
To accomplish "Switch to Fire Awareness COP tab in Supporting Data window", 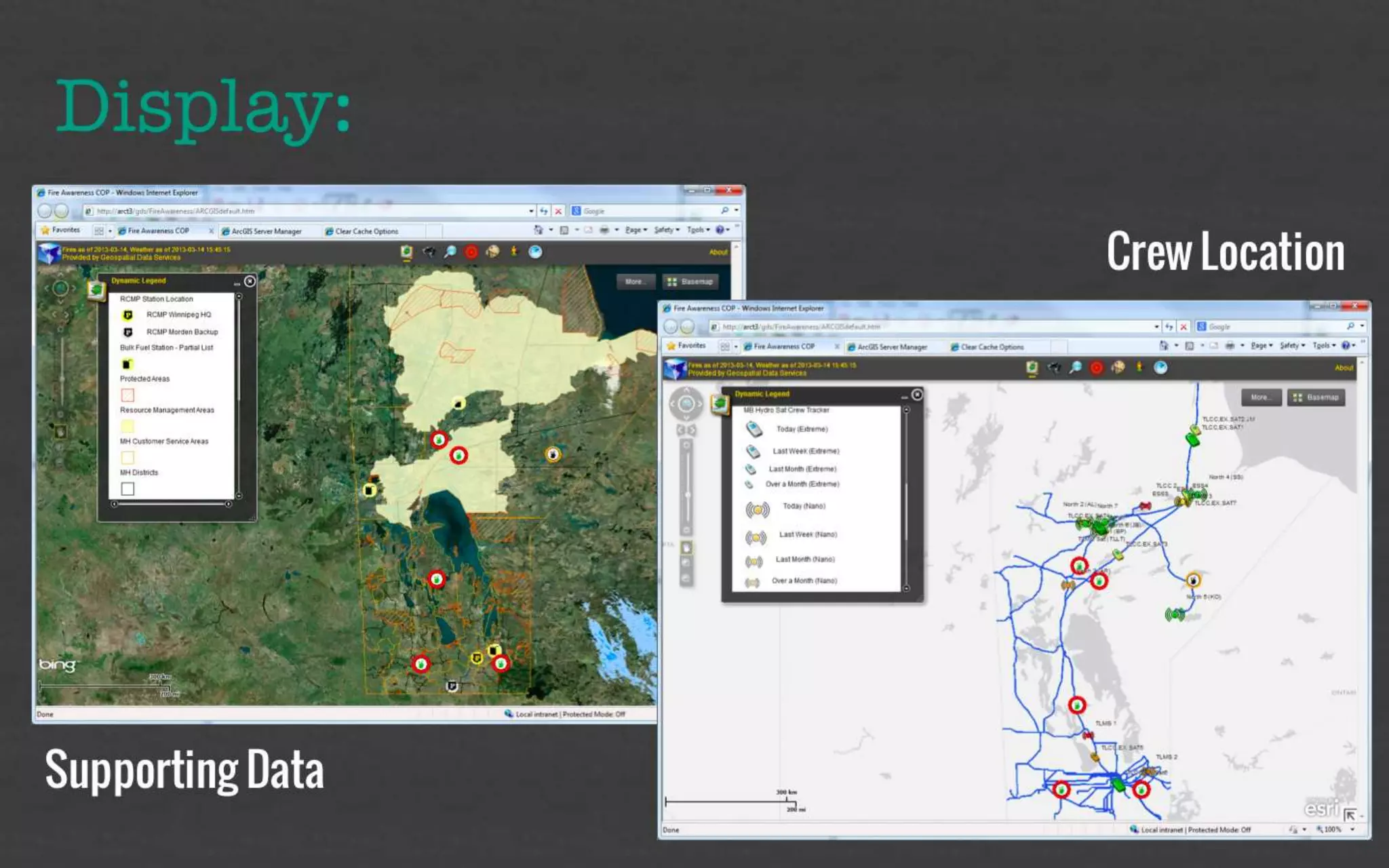I will click(164, 231).
